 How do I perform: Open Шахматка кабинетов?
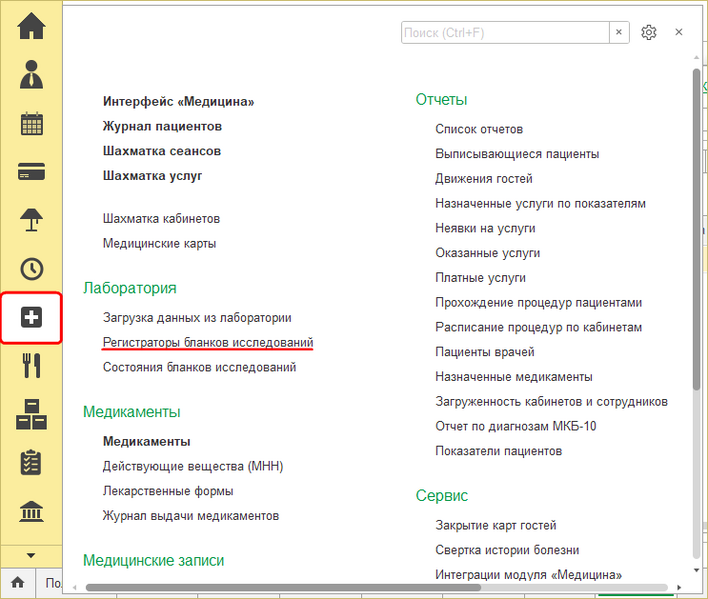[161, 218]
